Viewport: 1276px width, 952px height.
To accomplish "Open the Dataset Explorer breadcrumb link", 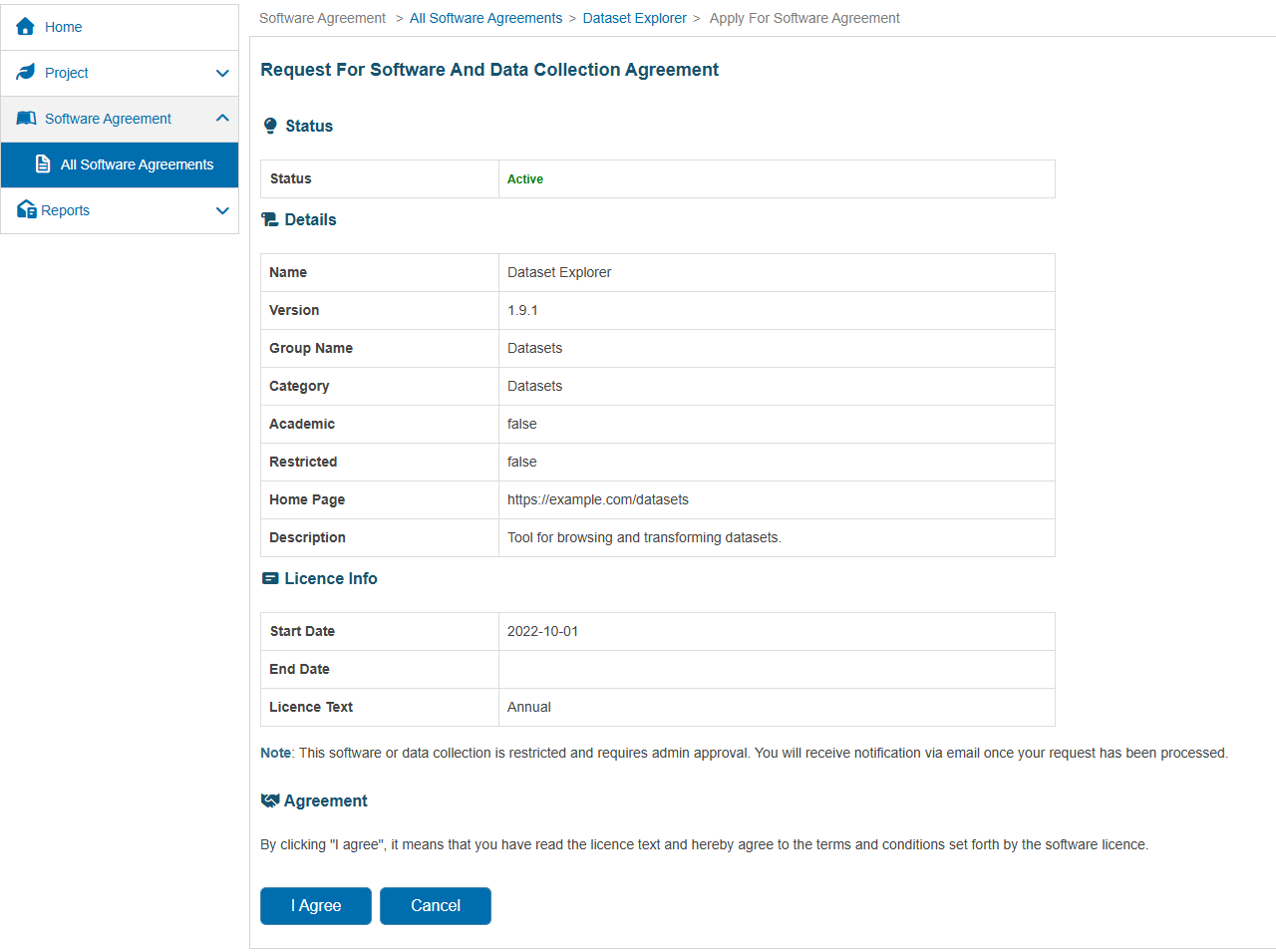I will (x=634, y=18).
